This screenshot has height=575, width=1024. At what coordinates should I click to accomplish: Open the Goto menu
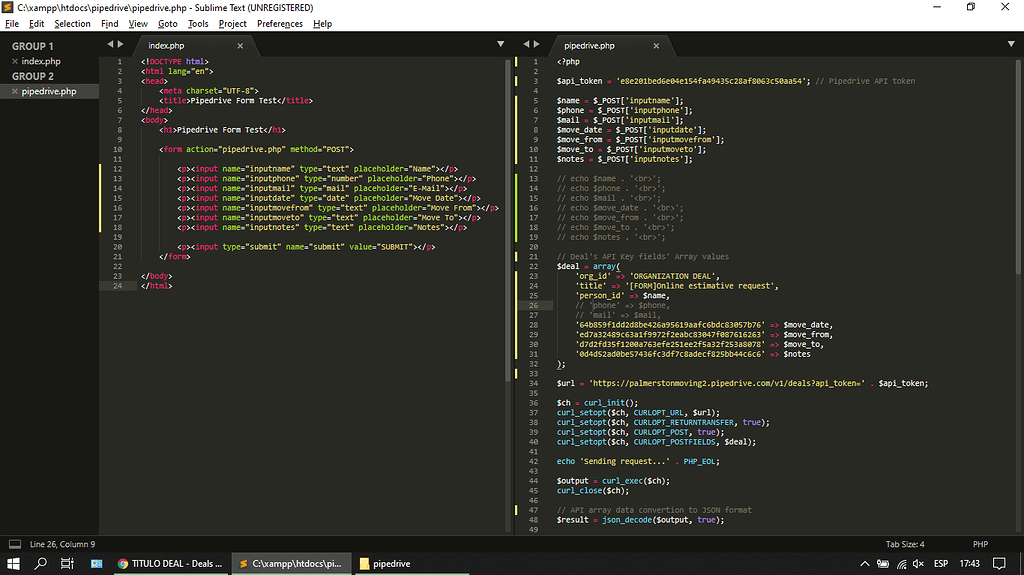[x=167, y=23]
